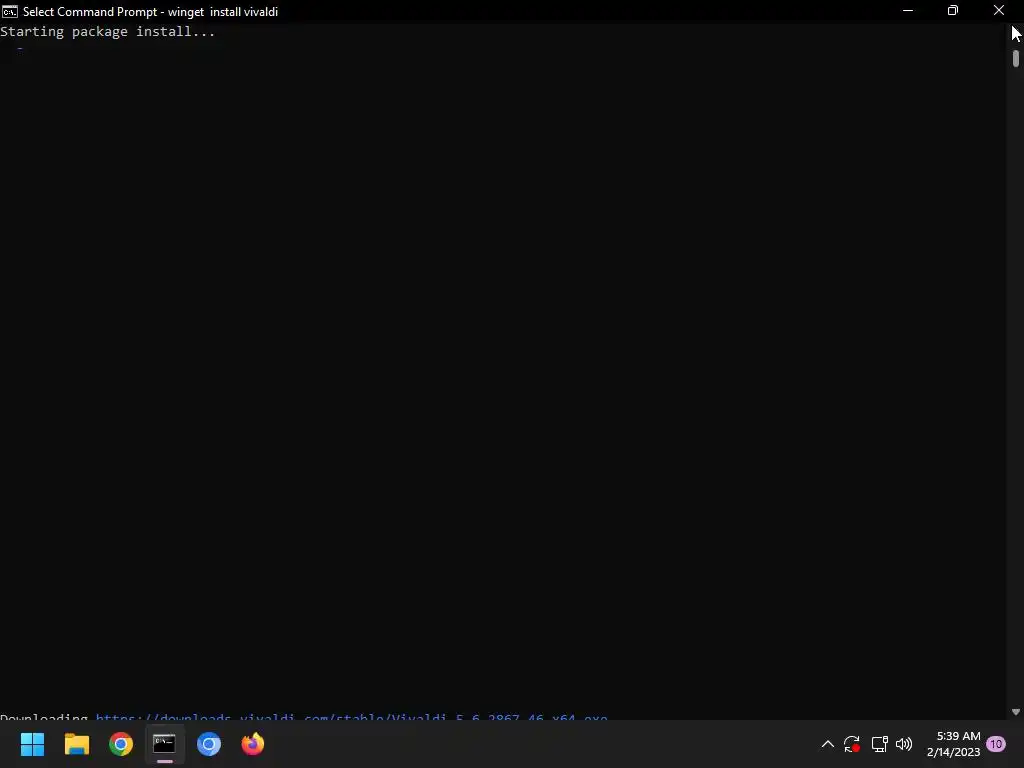The image size is (1024, 768).
Task: Click the vertical scrollbar thumb
Action: 1016,59
